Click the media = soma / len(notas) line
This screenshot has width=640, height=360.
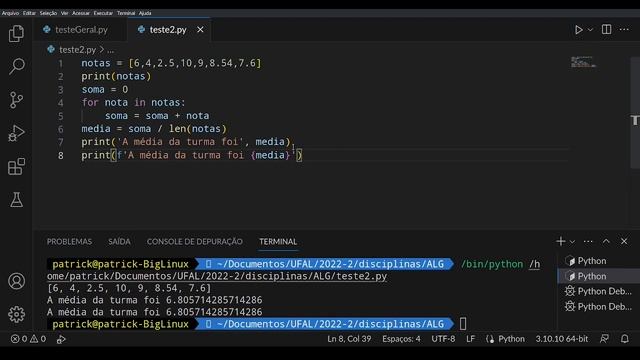[x=154, y=129]
